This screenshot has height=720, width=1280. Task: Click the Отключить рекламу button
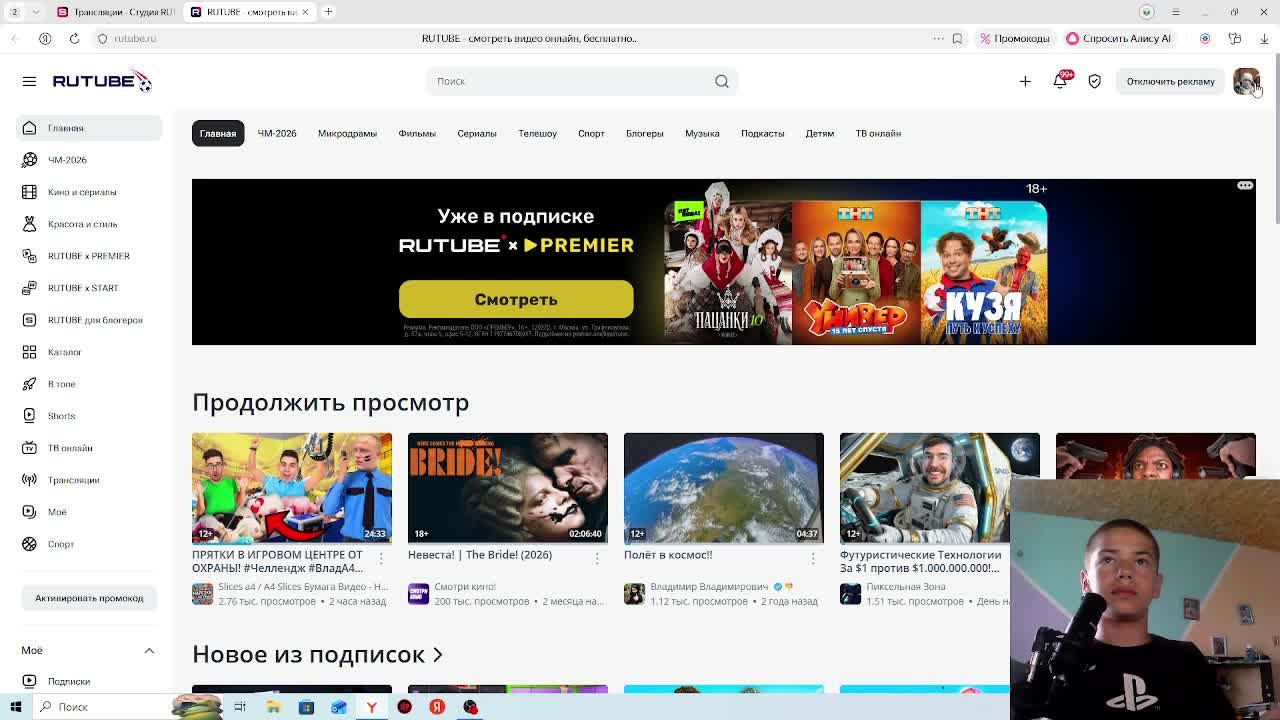[1170, 81]
